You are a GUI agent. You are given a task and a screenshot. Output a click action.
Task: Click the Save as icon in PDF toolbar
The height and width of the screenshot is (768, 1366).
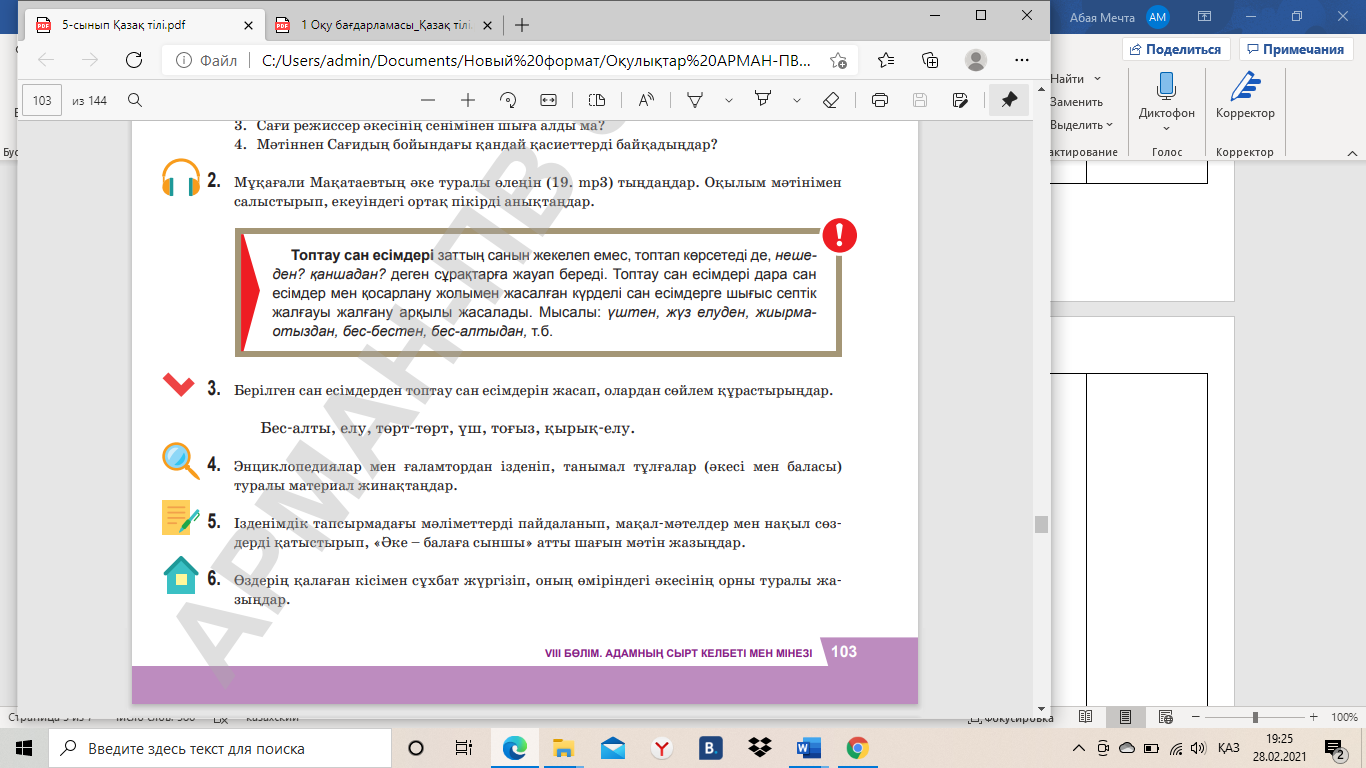click(960, 100)
